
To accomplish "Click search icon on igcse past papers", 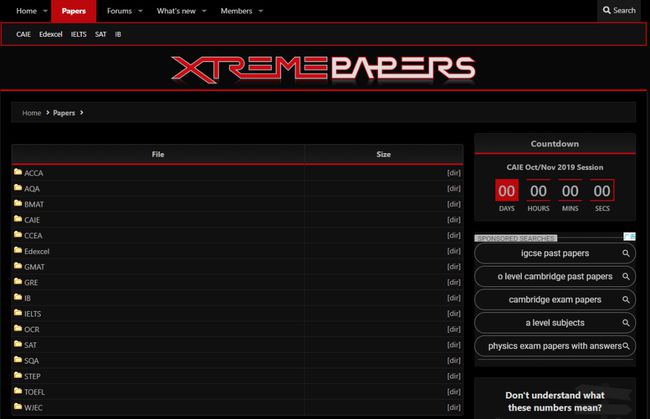I will pyautogui.click(x=626, y=253).
